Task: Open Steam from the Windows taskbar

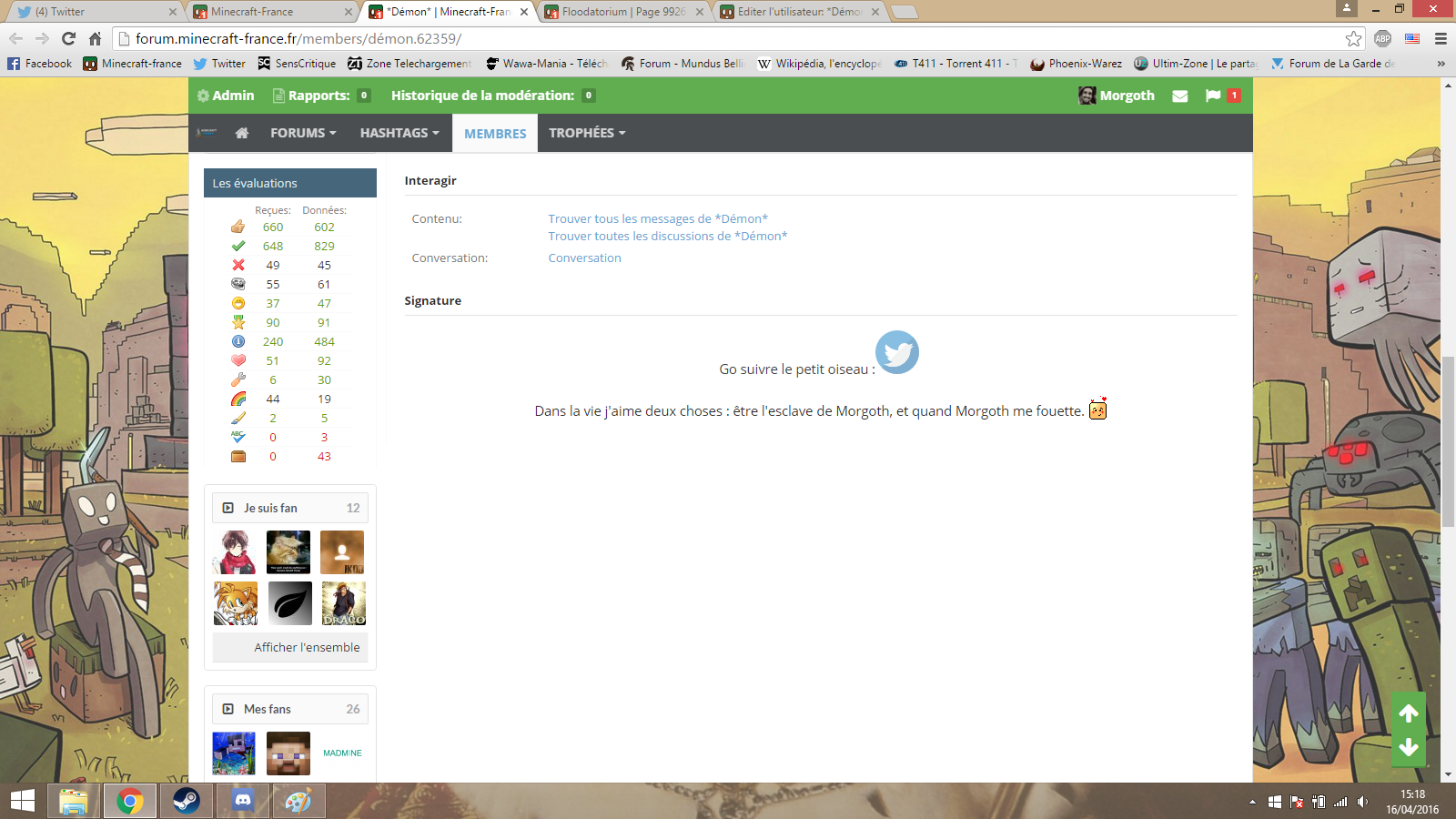Action: pos(187,801)
